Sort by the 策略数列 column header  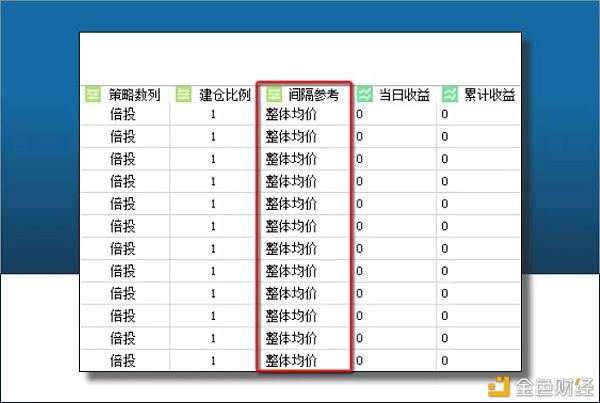134,95
